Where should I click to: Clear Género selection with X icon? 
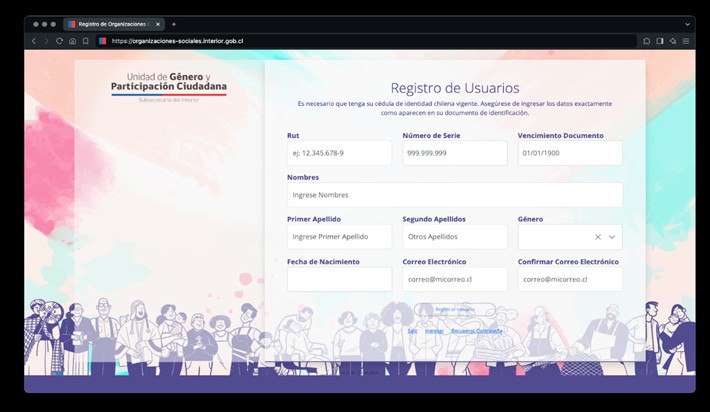tap(598, 237)
